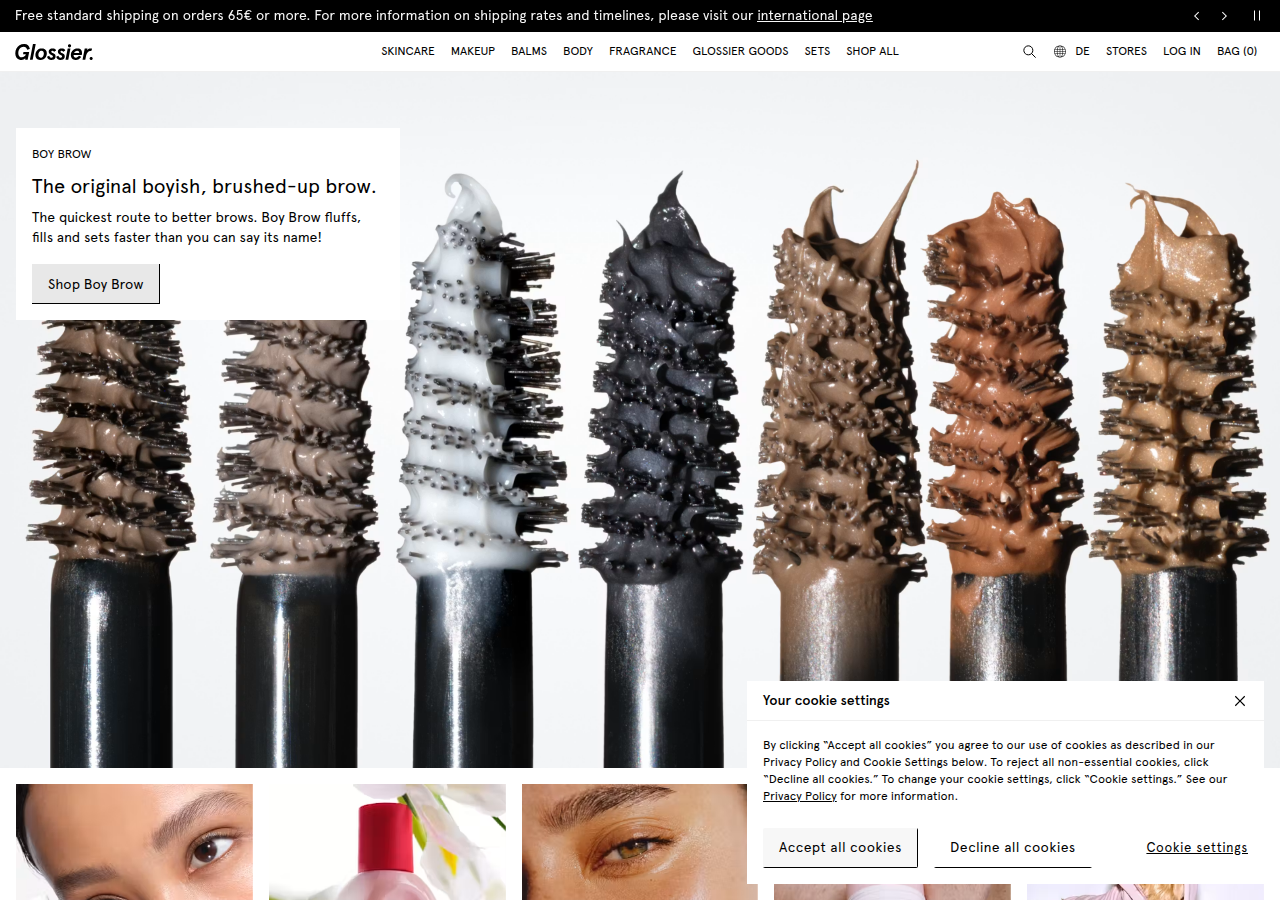
Task: Follow the international page link
Action: 815,16
